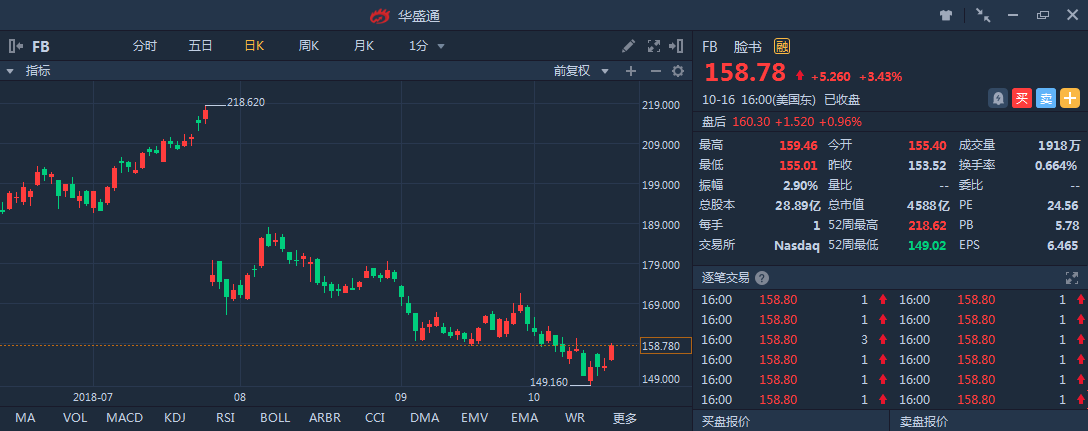Click the 成交量 value 1918万
Screen dimensions: 1088x431
[1060, 145]
